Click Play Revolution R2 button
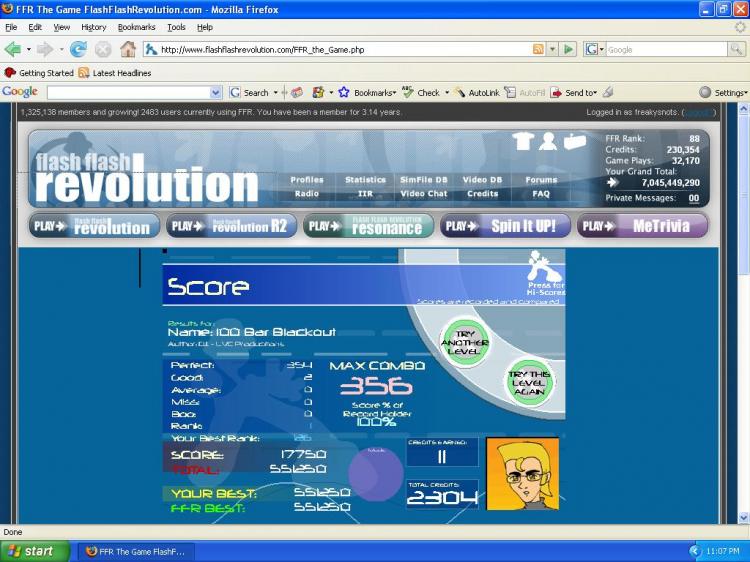The image size is (750, 562). click(x=232, y=226)
